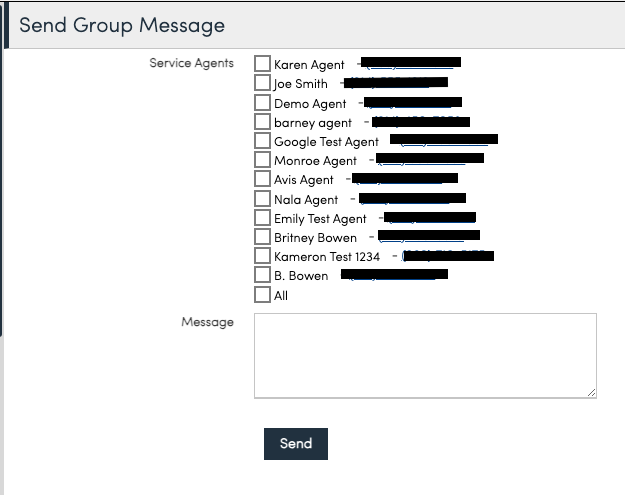
Task: Check the Nala Agent checkbox
Action: (x=262, y=198)
